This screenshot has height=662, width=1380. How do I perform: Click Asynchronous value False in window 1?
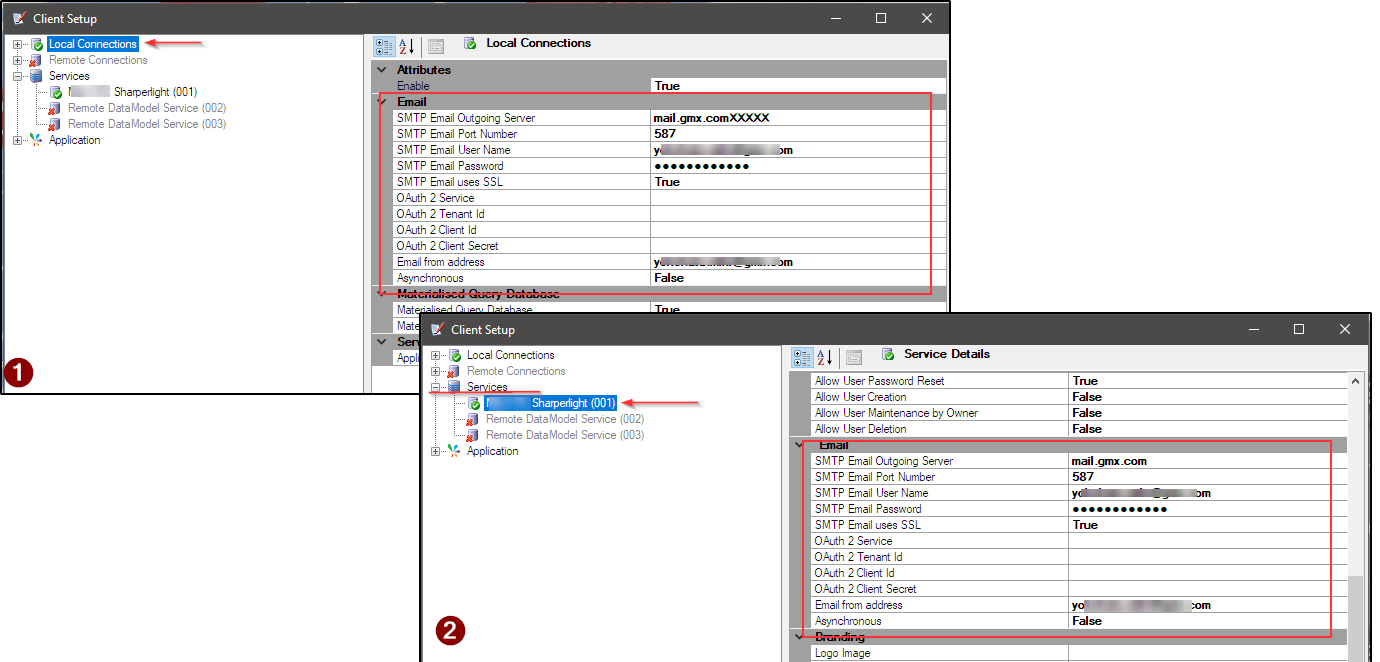click(798, 278)
